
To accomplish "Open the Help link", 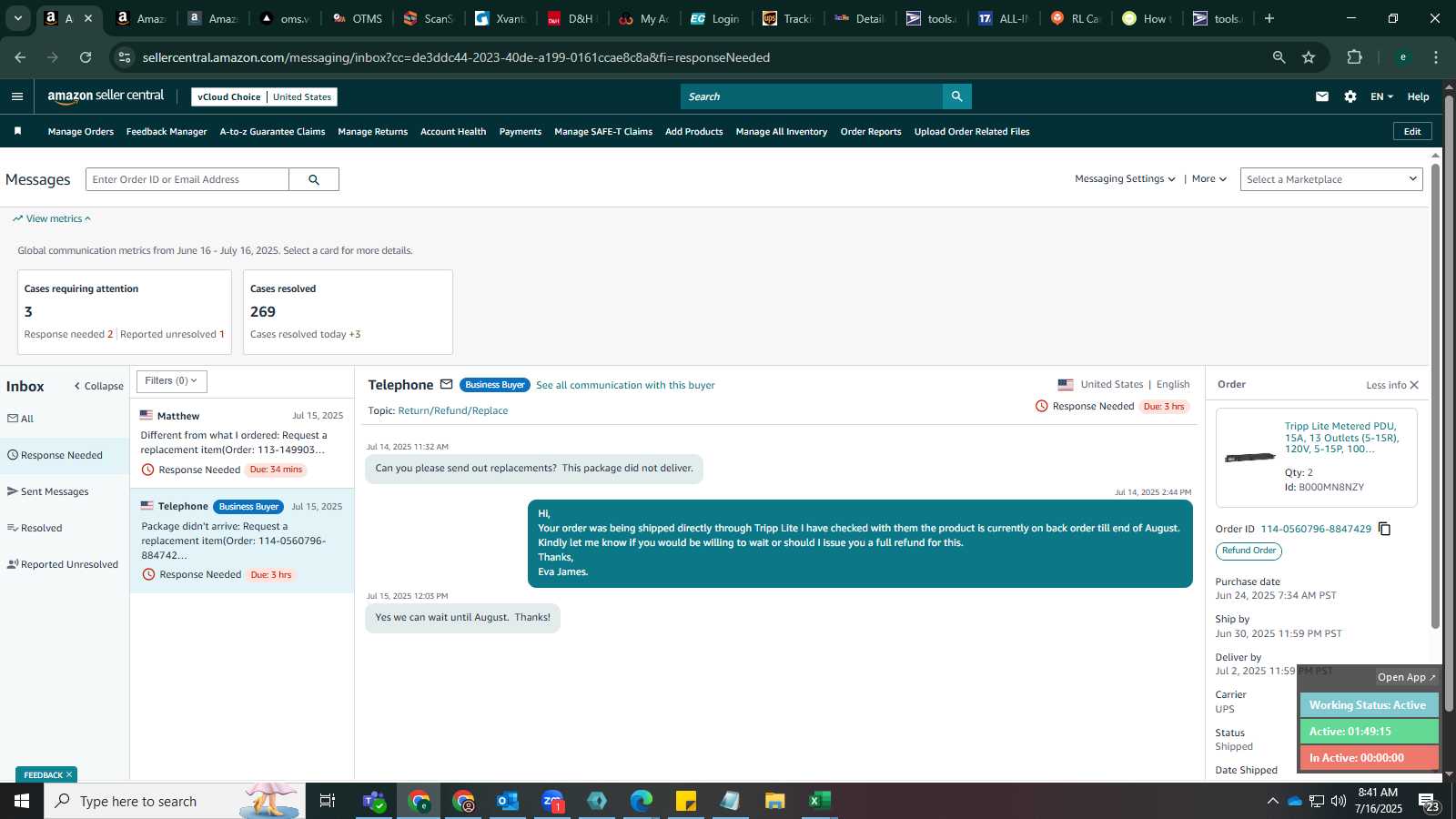I will point(1418,96).
